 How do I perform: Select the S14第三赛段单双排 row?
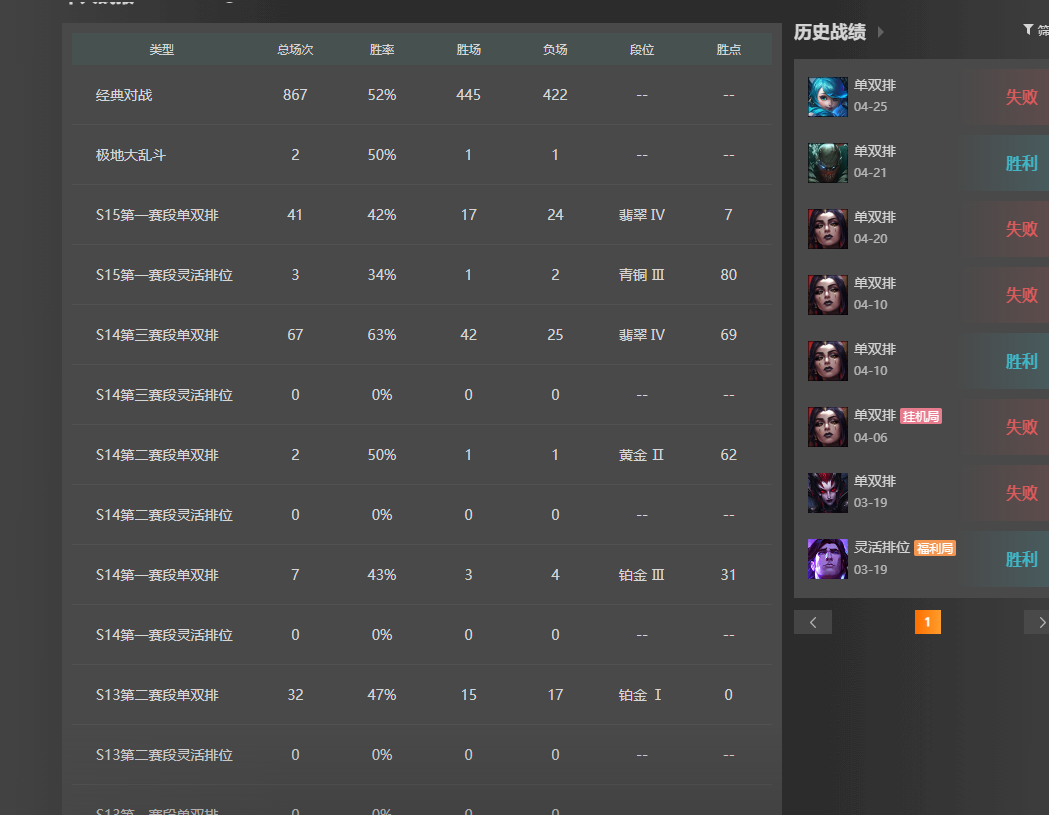(x=422, y=335)
